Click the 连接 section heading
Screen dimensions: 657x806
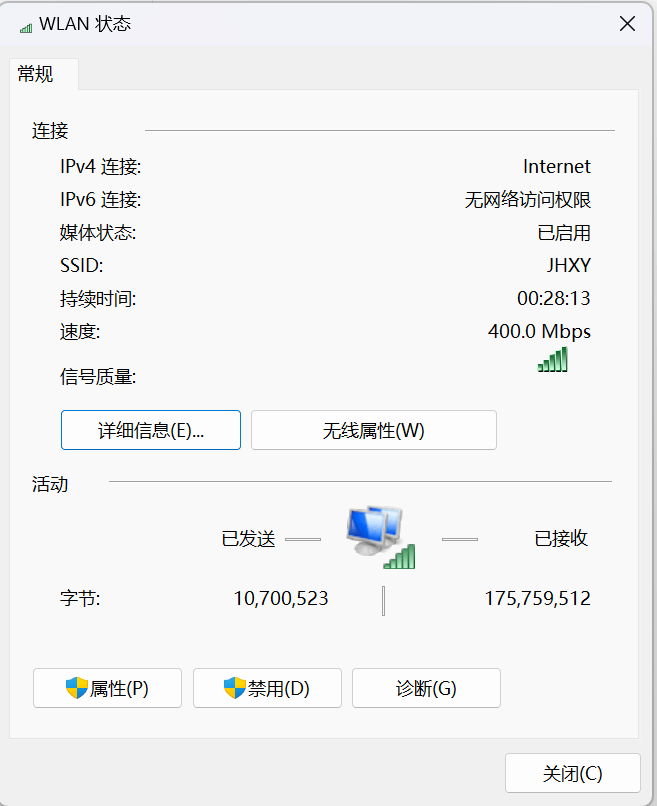50,131
